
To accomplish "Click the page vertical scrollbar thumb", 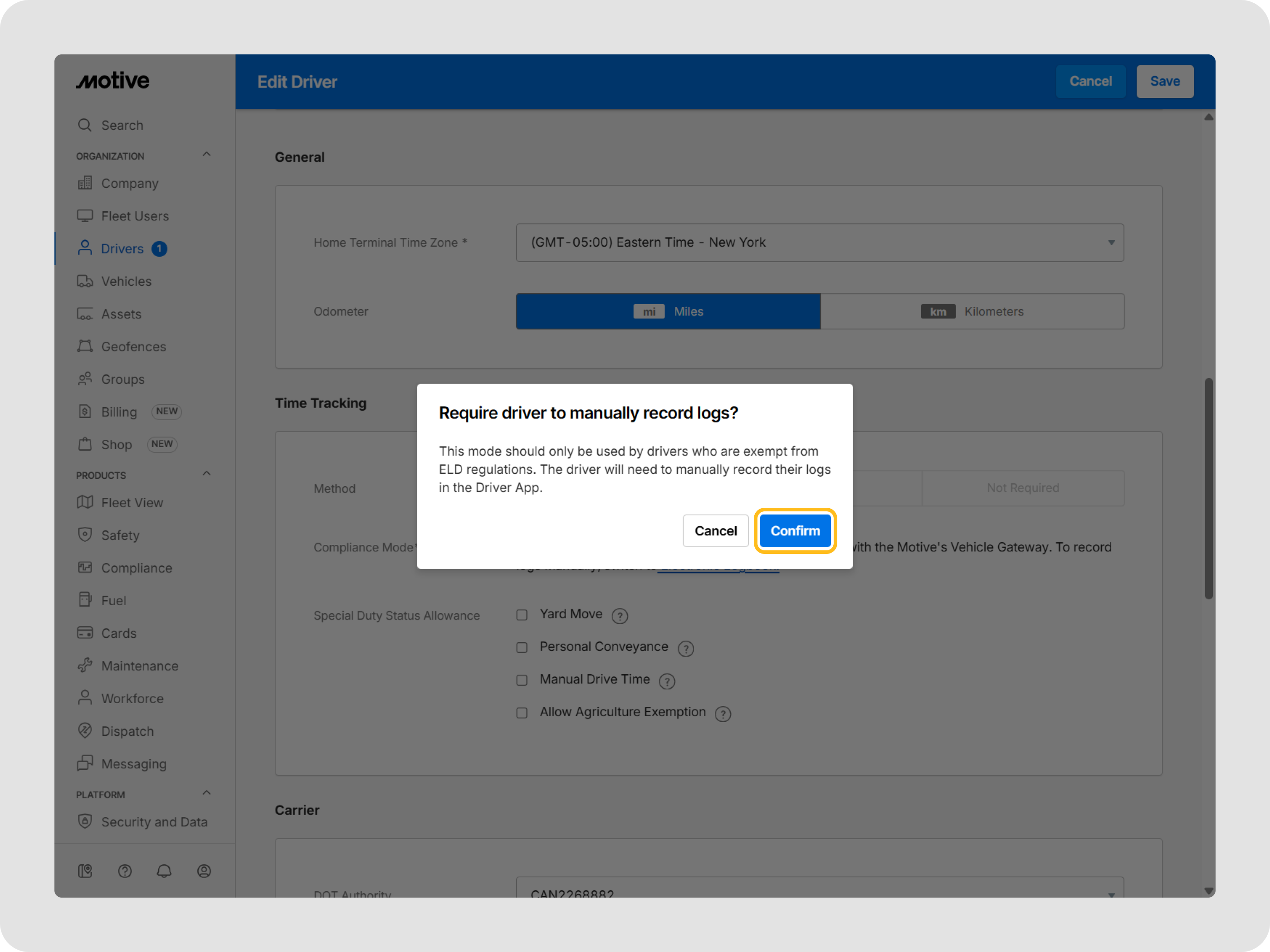I will pos(1208,488).
